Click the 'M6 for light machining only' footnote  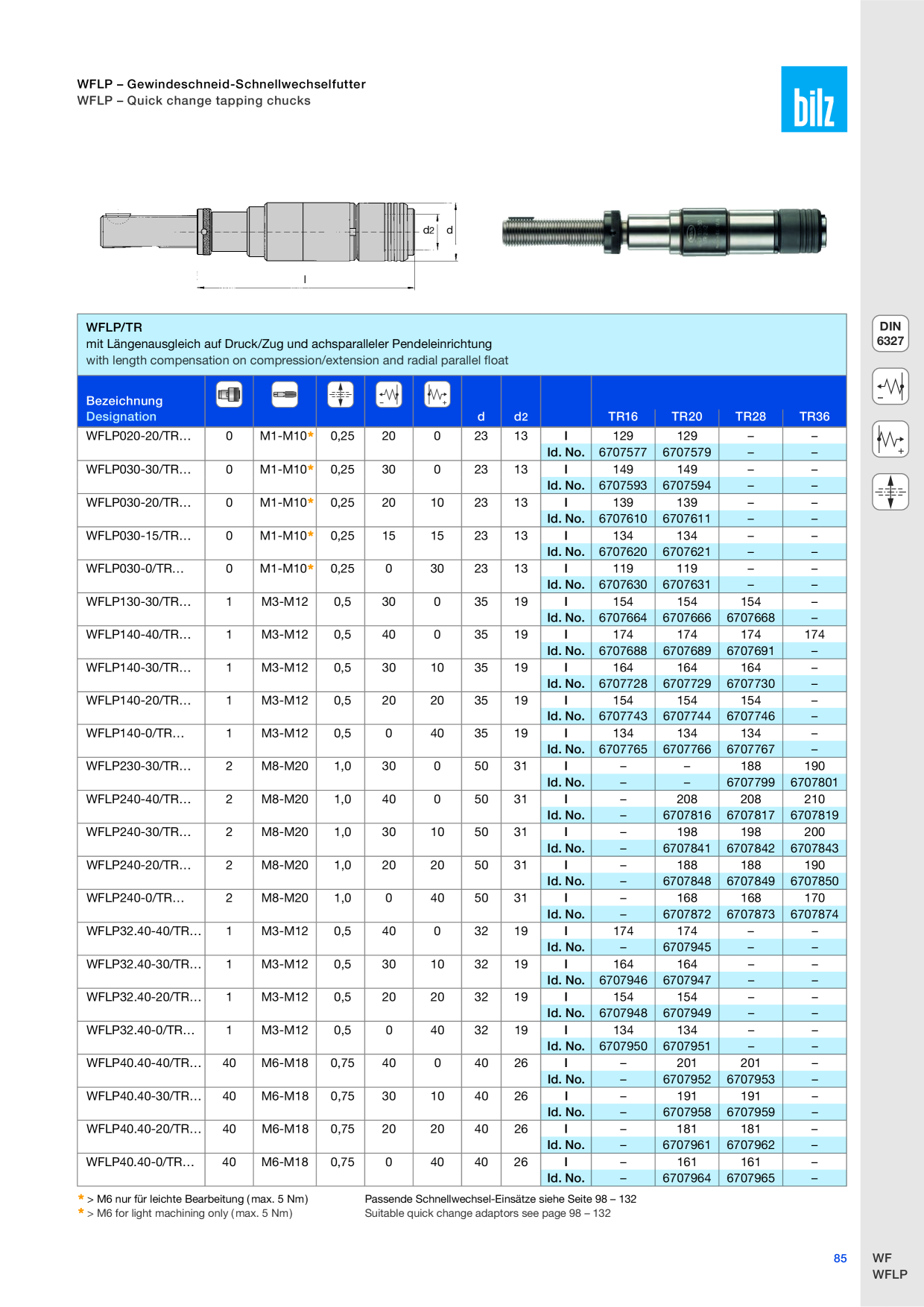(194, 1213)
